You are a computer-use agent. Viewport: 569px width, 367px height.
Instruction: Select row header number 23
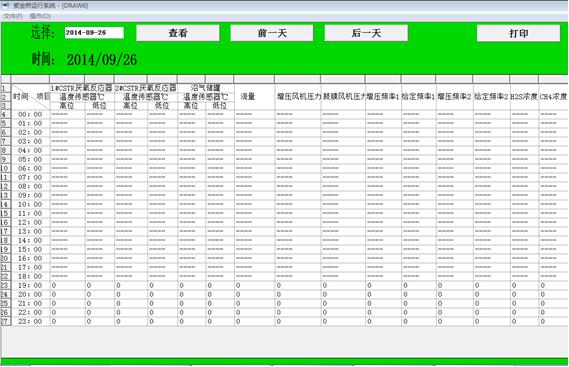[6, 285]
